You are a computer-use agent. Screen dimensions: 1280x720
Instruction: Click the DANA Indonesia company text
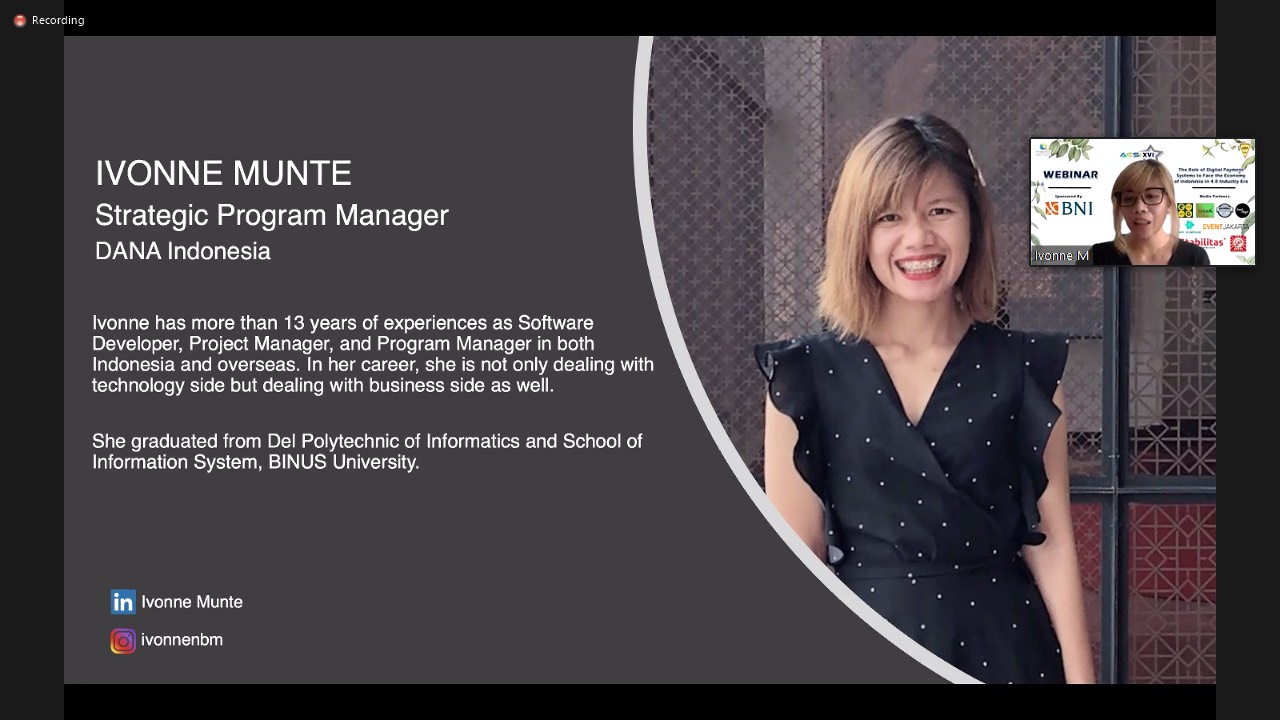click(x=183, y=251)
